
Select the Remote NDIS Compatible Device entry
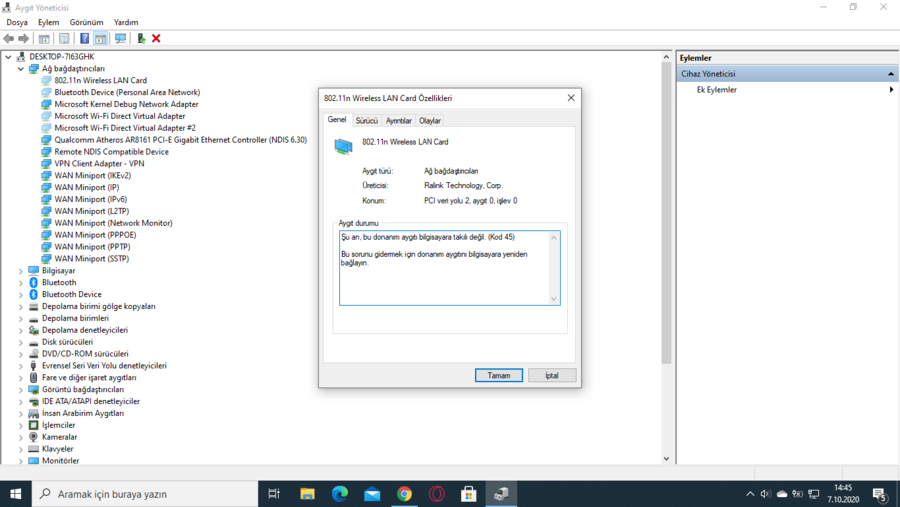click(x=111, y=152)
